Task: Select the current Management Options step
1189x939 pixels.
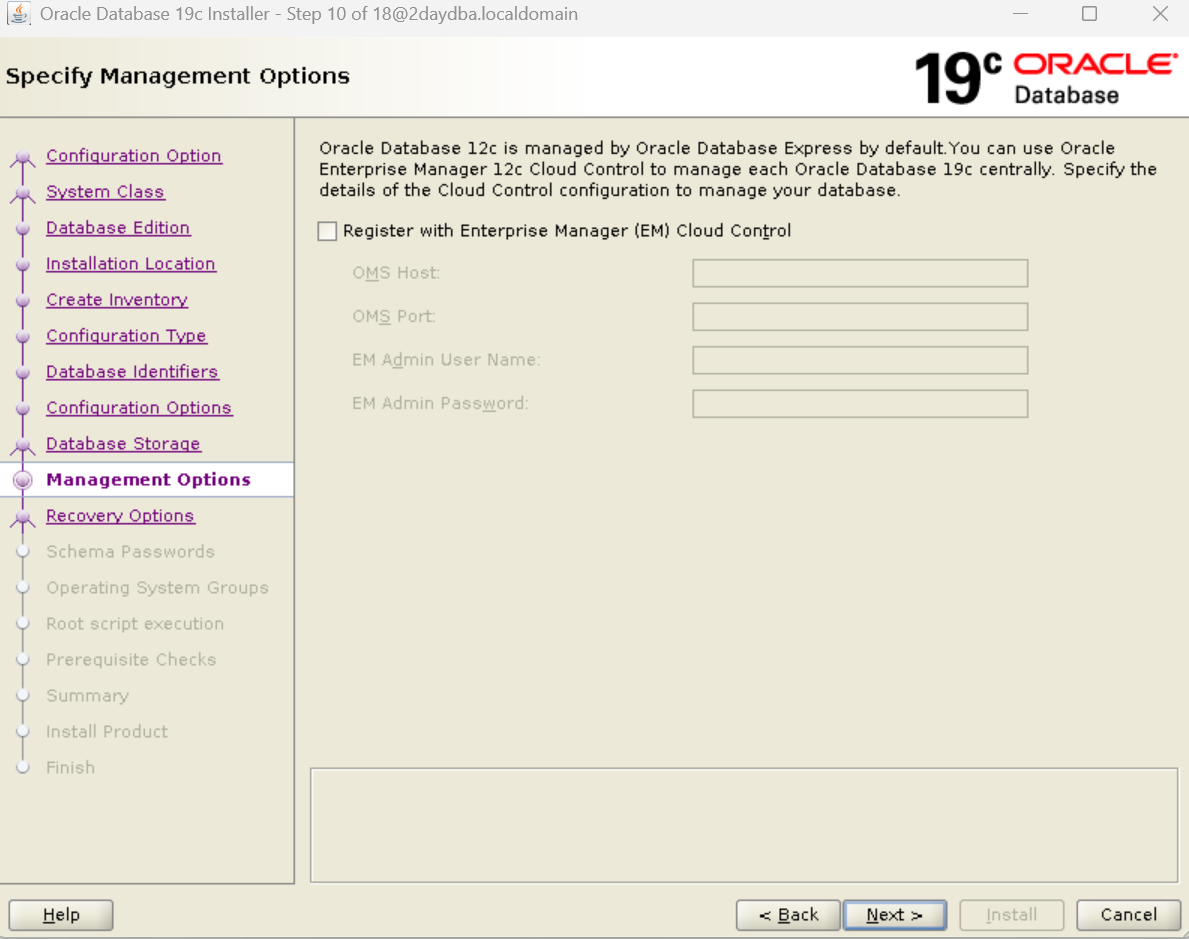Action: click(x=148, y=479)
